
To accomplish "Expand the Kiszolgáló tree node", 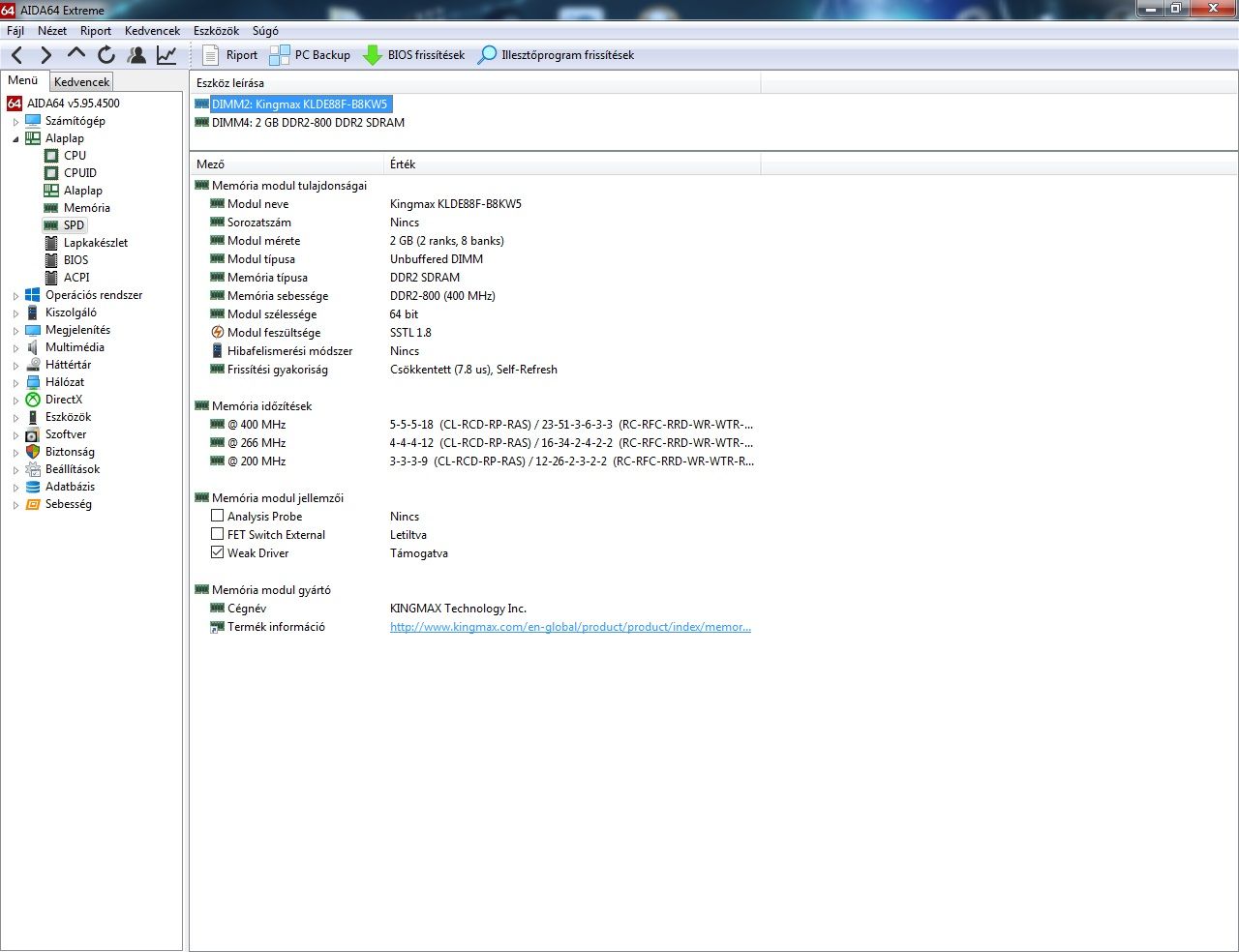I will [15, 312].
